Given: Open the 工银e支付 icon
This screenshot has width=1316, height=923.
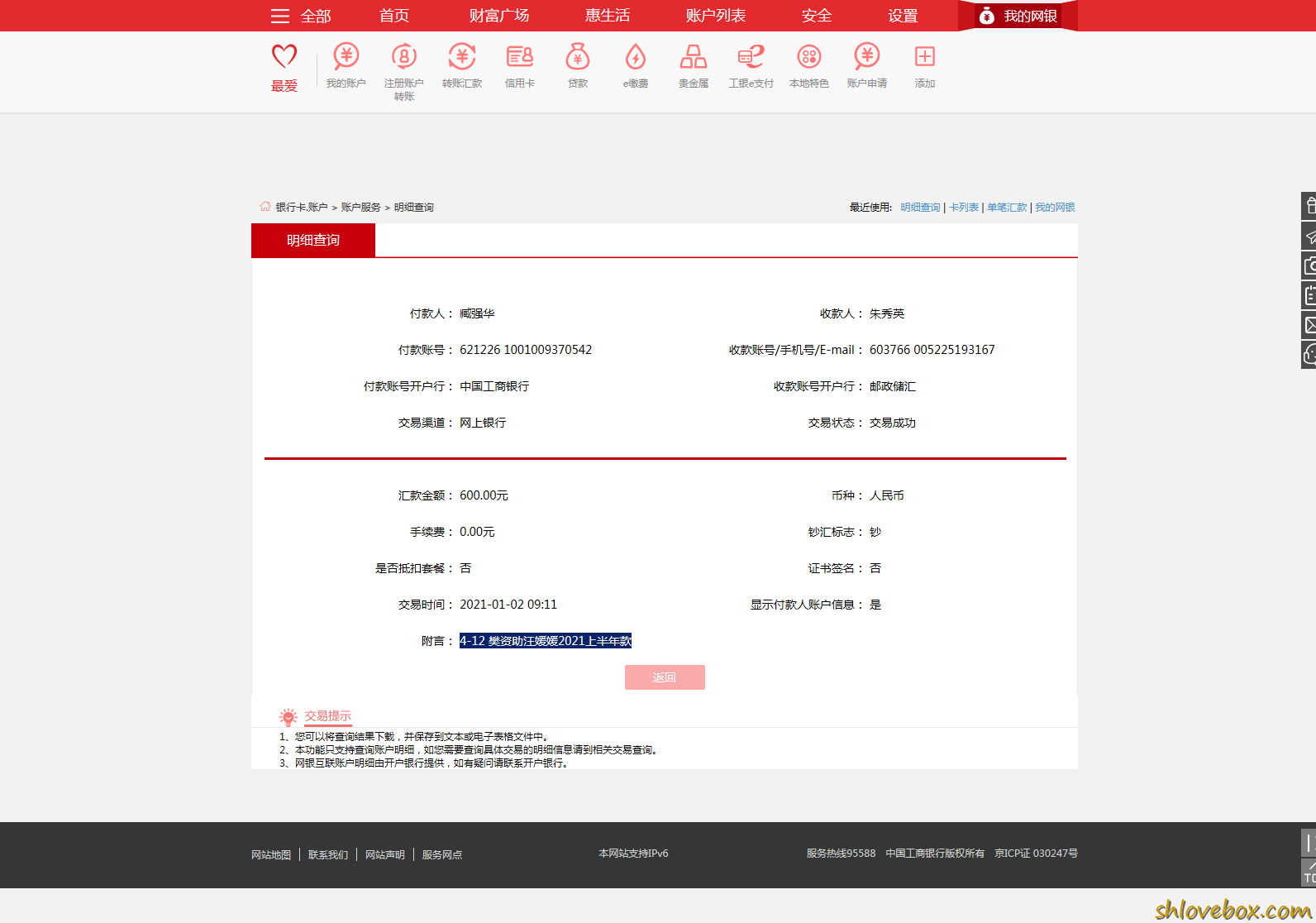Looking at the screenshot, I should (751, 56).
